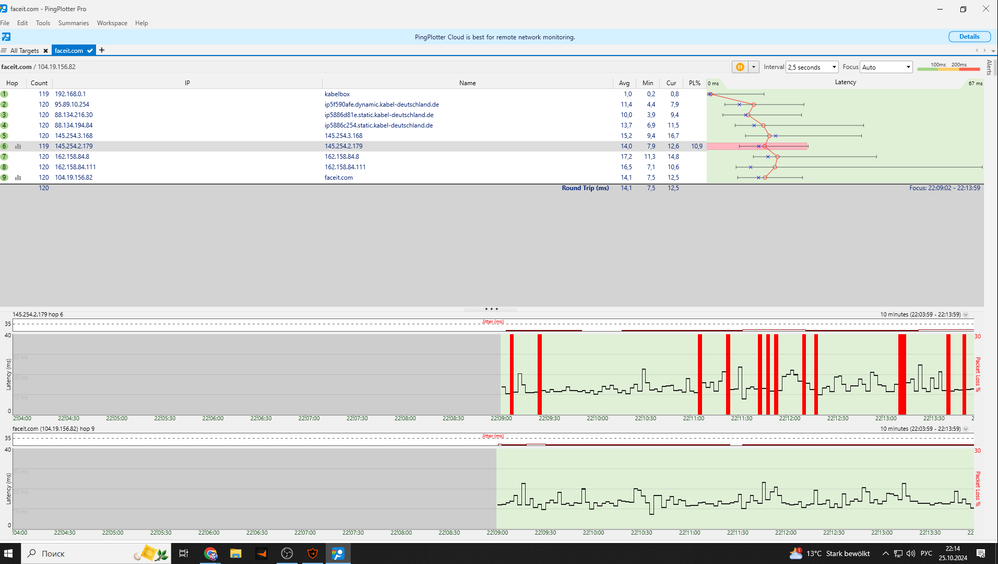Sort the table by the PL% column header
Image resolution: width=998 pixels, height=564 pixels.
tap(695, 83)
